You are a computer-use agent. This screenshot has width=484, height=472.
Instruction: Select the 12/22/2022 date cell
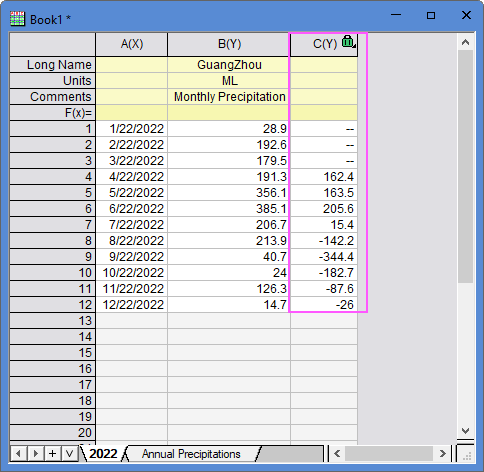(x=132, y=305)
